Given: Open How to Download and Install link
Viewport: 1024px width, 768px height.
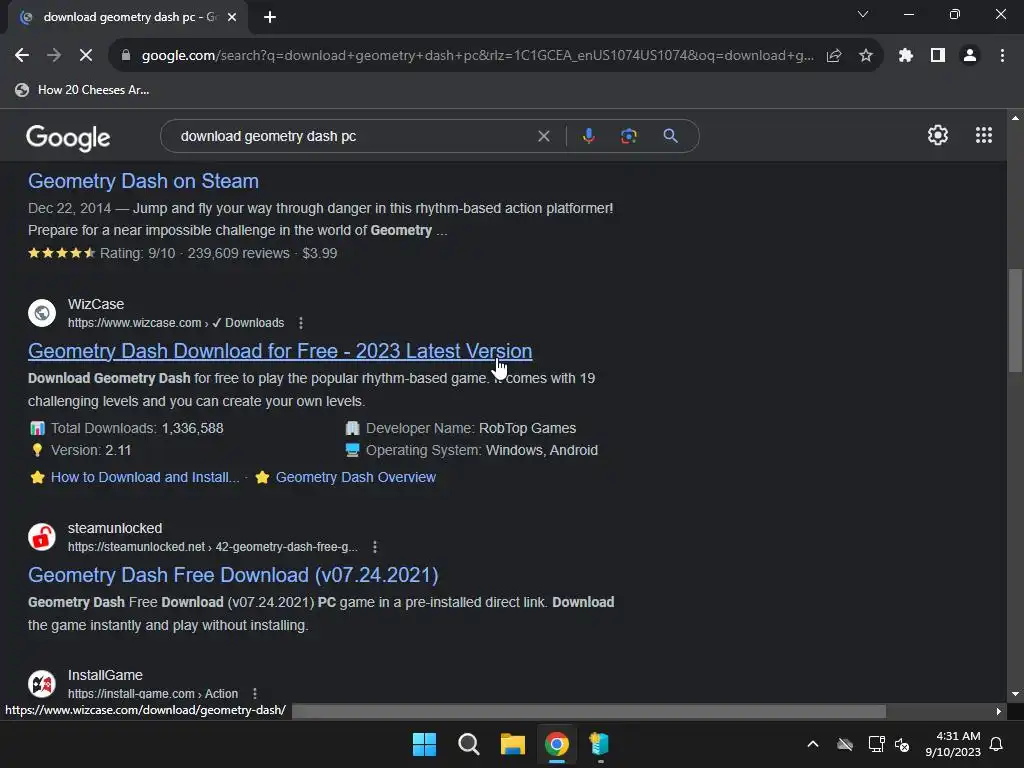Looking at the screenshot, I should click(x=145, y=477).
